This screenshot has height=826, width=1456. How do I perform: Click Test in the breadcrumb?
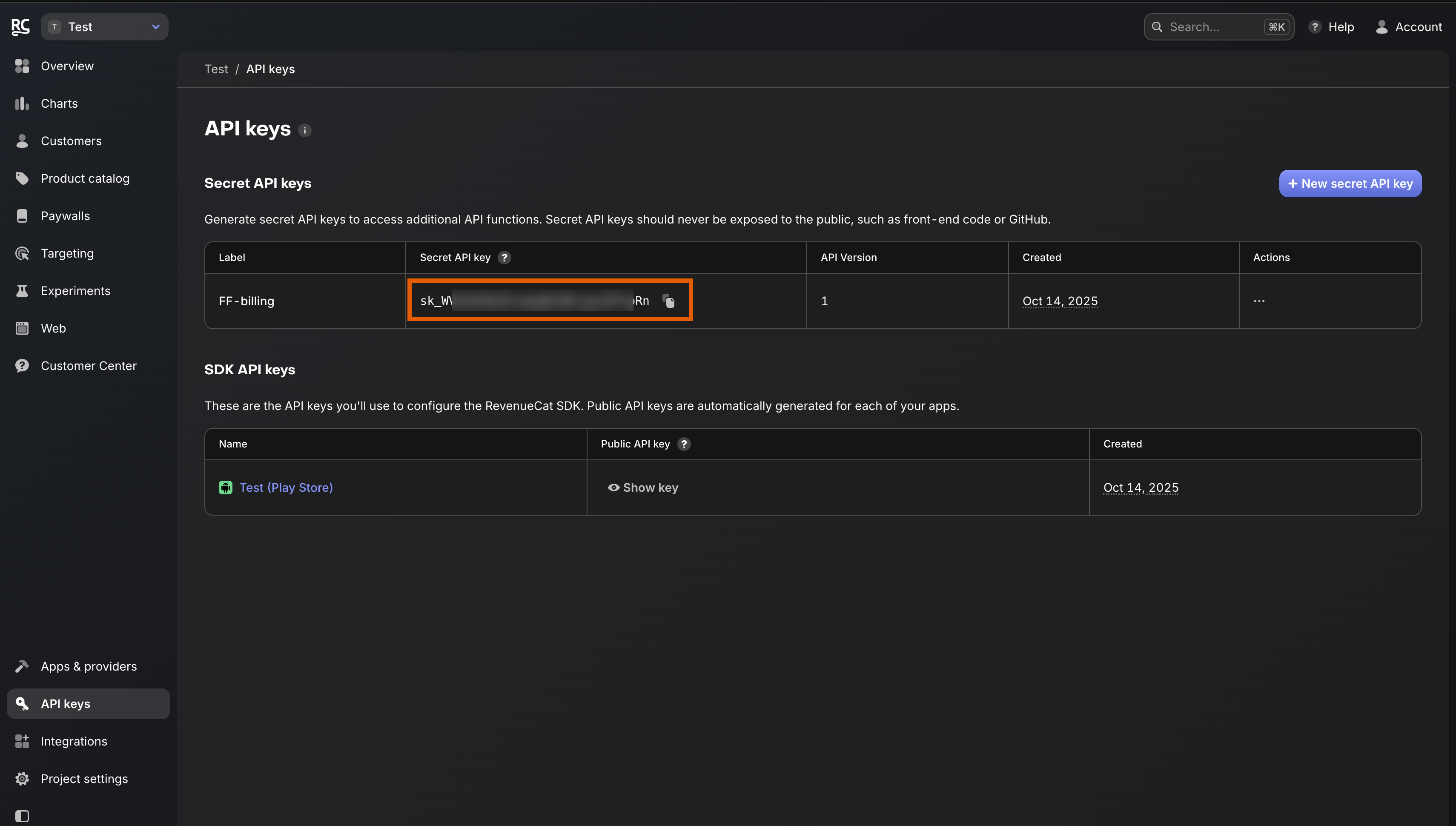coord(216,69)
